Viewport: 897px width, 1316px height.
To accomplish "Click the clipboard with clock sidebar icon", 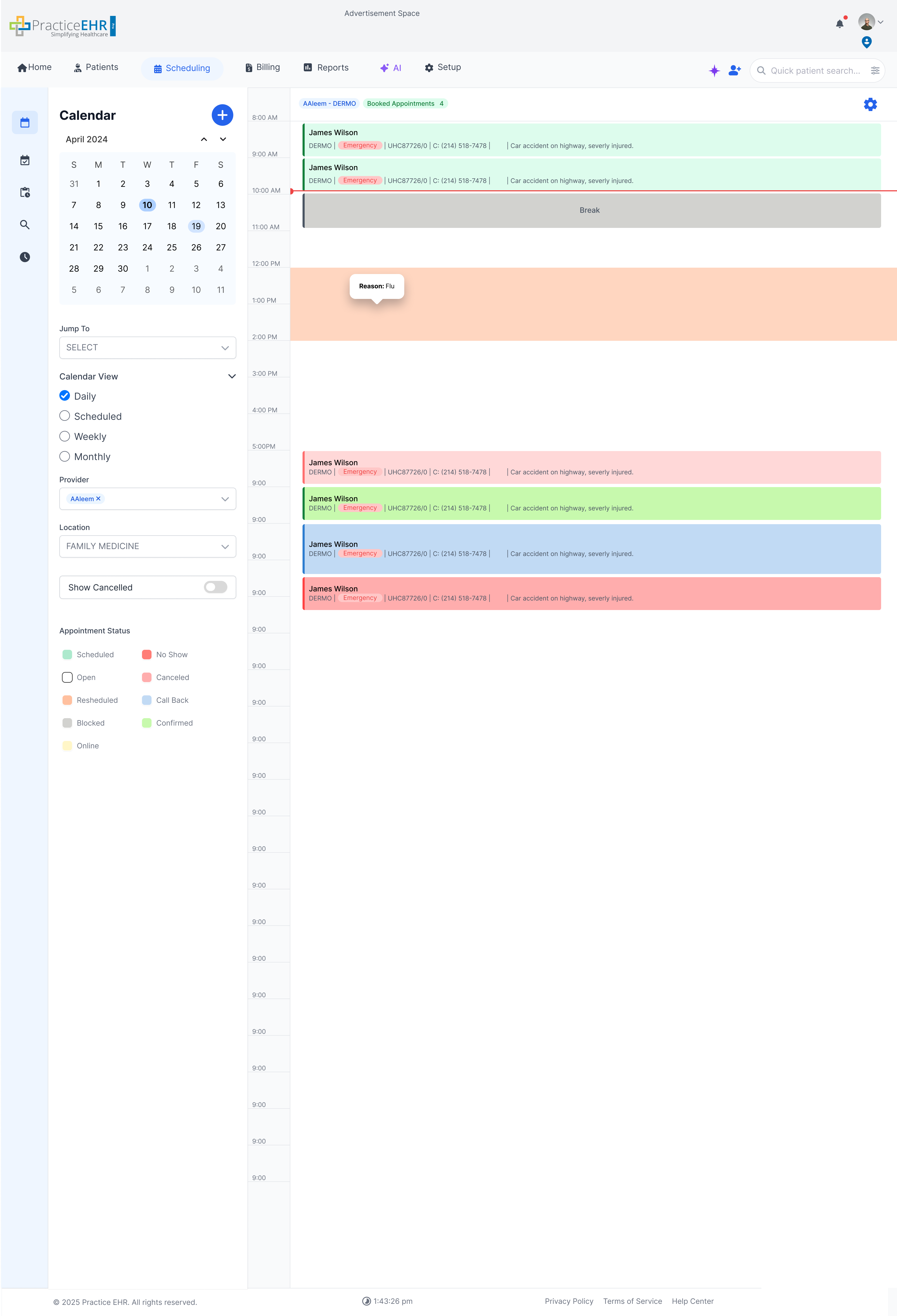I will coord(25,192).
